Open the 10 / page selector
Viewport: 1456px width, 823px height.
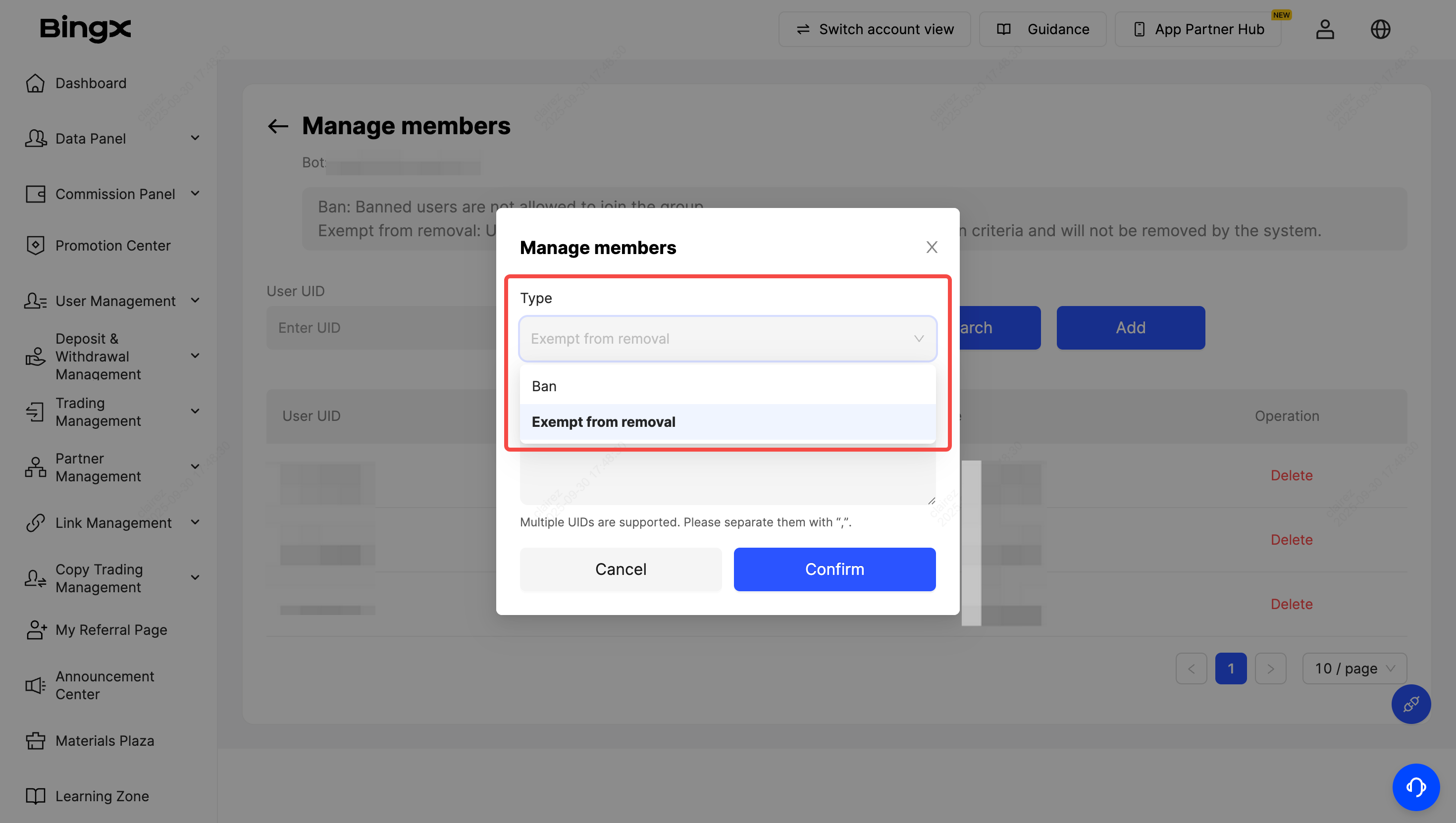1353,669
